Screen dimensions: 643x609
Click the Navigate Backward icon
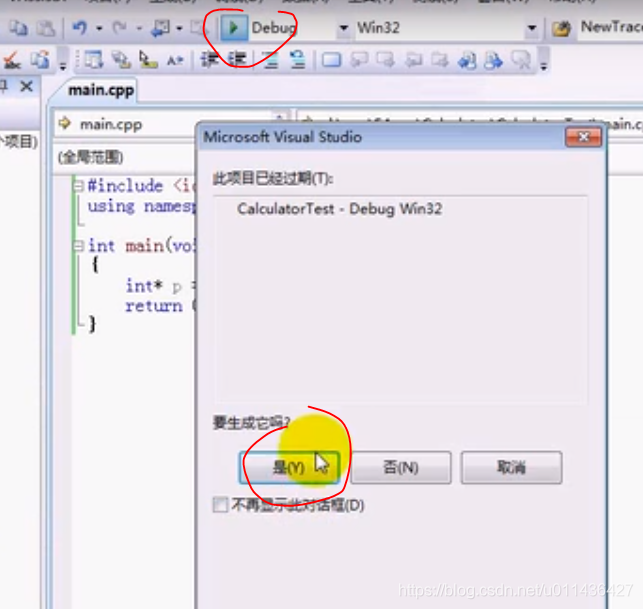click(160, 28)
